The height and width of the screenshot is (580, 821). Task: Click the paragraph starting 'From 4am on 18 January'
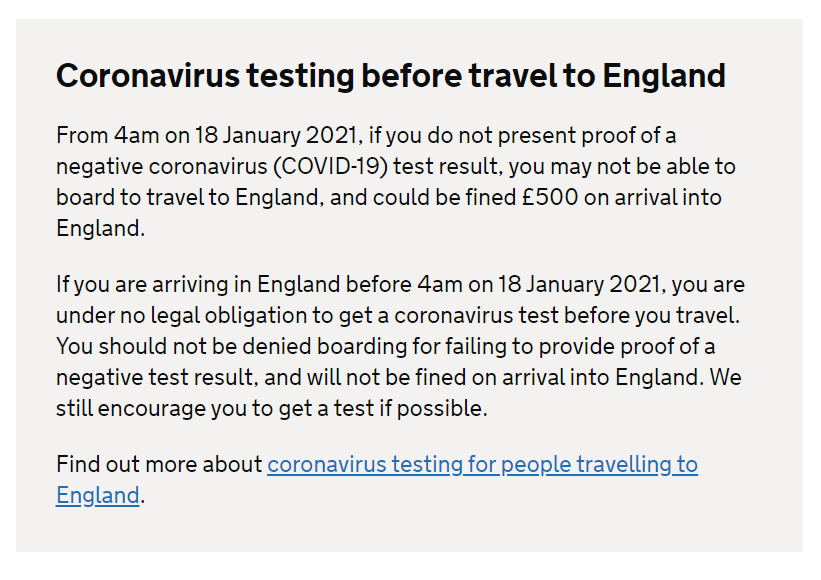396,182
